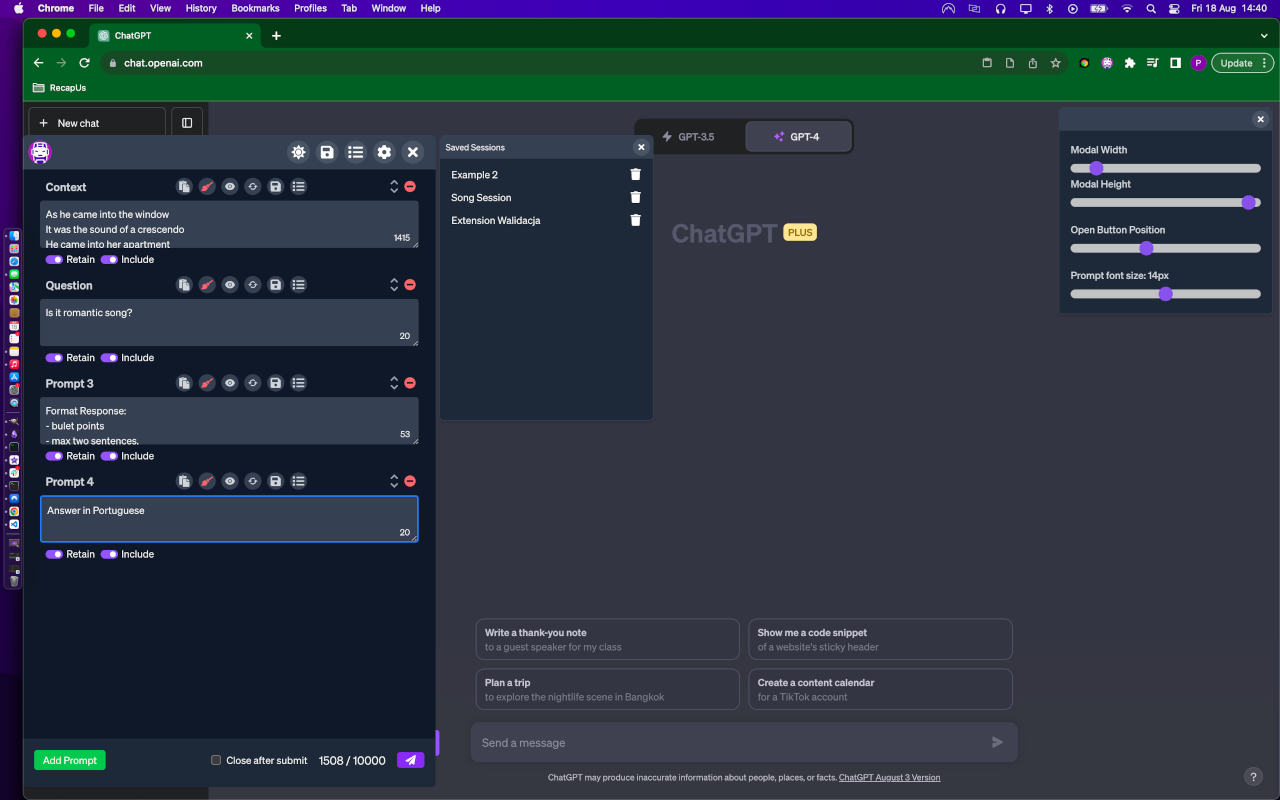The height and width of the screenshot is (800, 1280).
Task: Open the Profiles menu in the menu bar
Action: [x=310, y=8]
